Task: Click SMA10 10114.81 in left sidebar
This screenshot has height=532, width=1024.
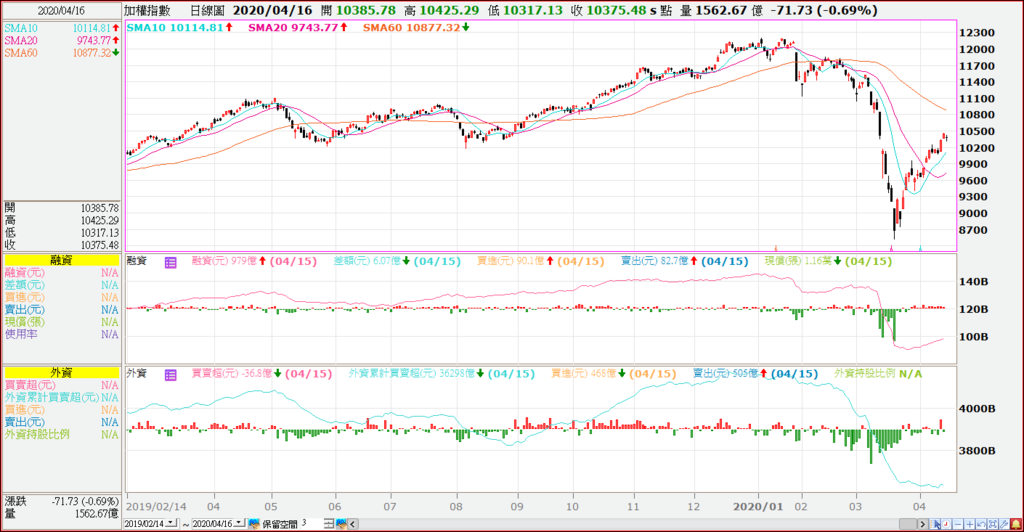Action: click(x=61, y=28)
